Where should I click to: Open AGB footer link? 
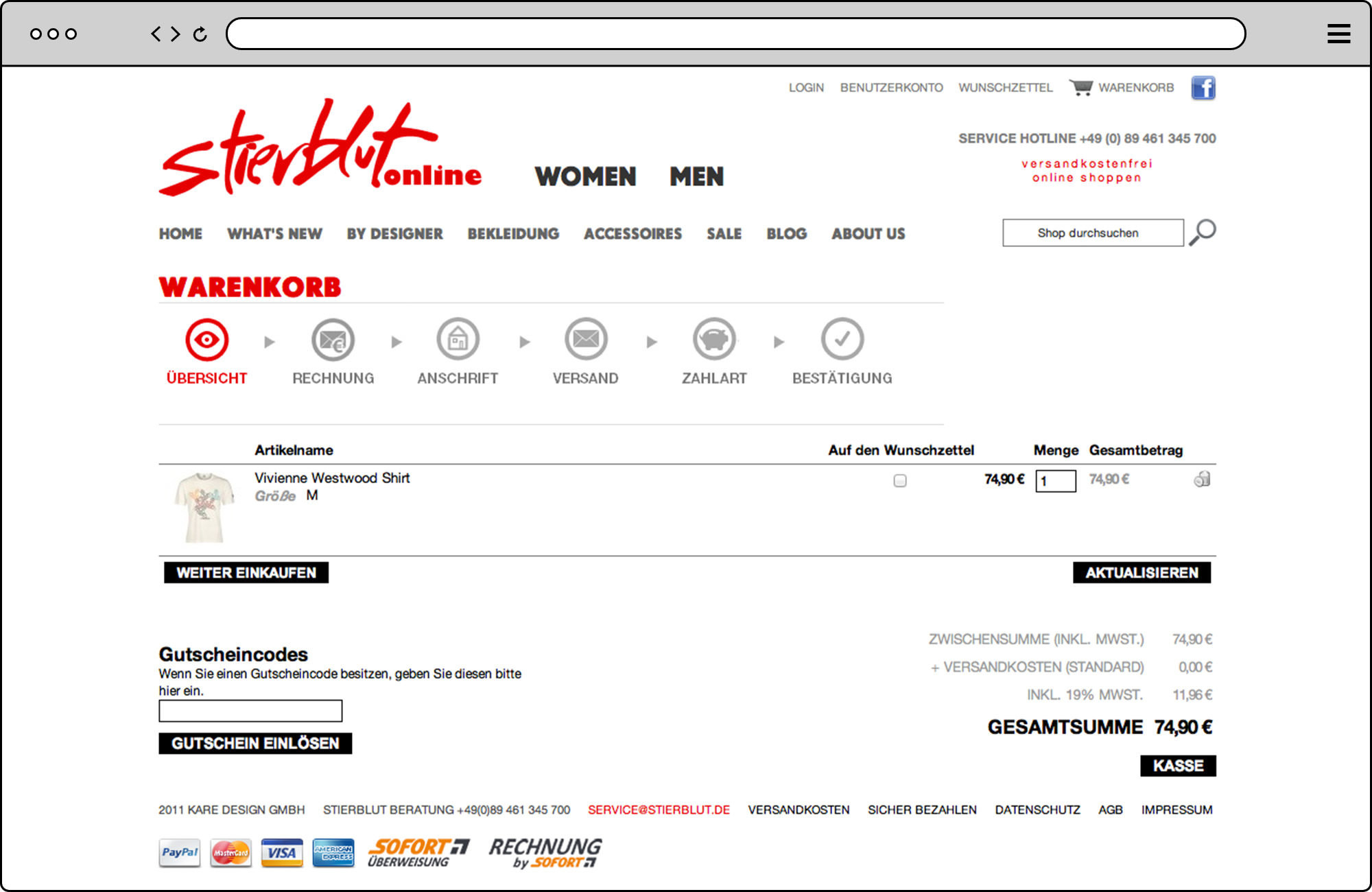1111,810
